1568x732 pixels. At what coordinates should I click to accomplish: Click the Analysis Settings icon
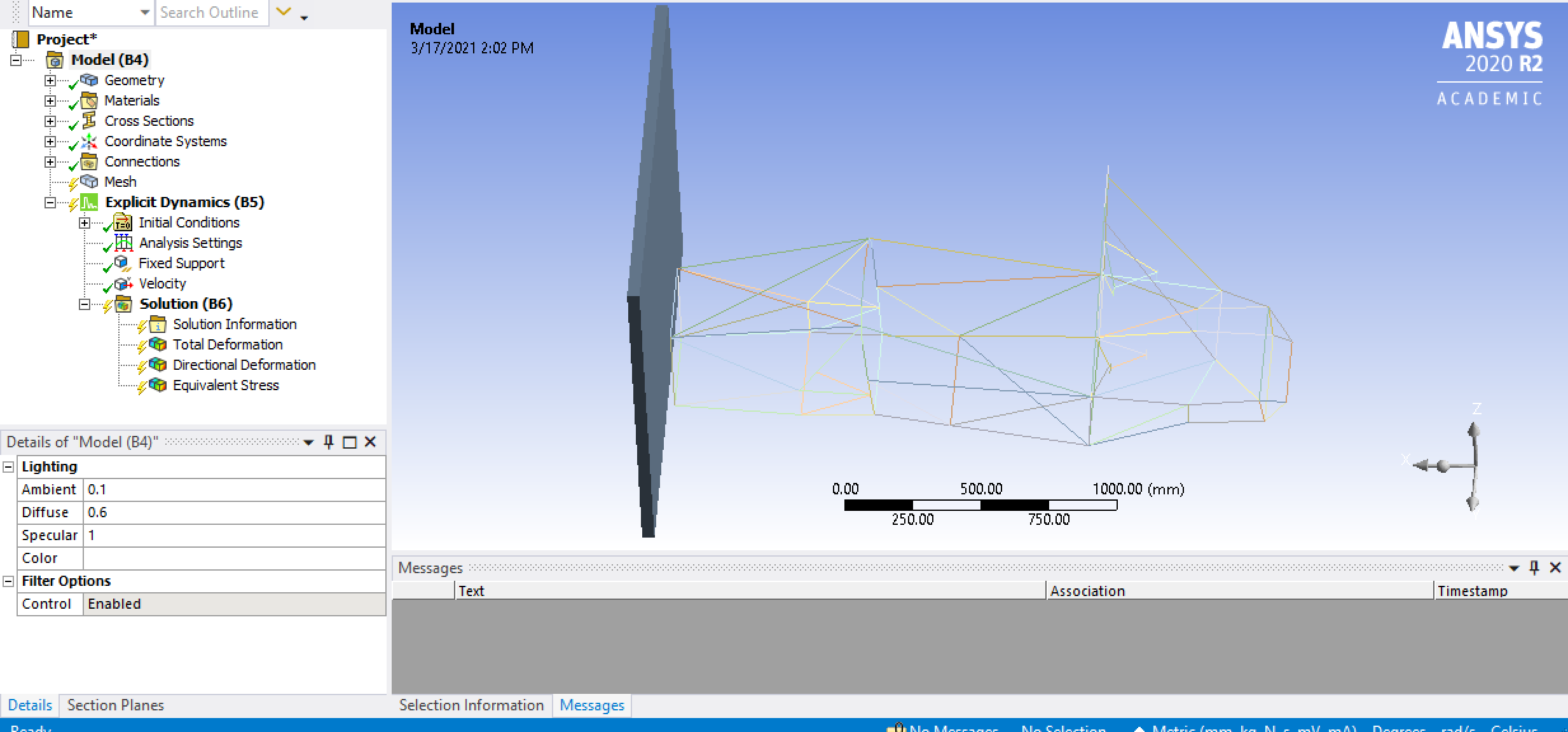(x=123, y=243)
